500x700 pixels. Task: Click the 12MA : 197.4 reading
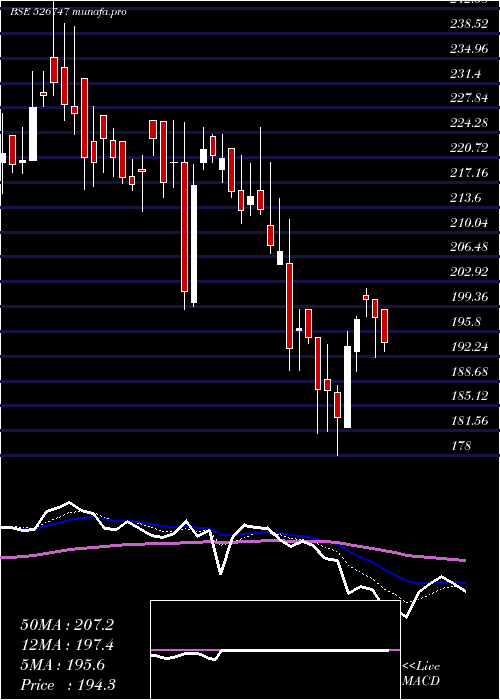(67, 645)
